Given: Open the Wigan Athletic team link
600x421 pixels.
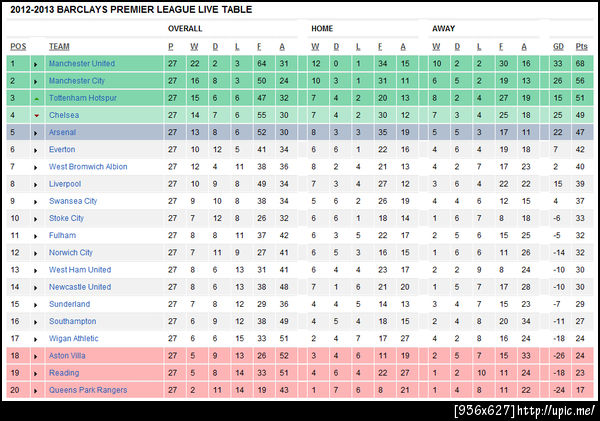Looking at the screenshot, I should coord(75,338).
